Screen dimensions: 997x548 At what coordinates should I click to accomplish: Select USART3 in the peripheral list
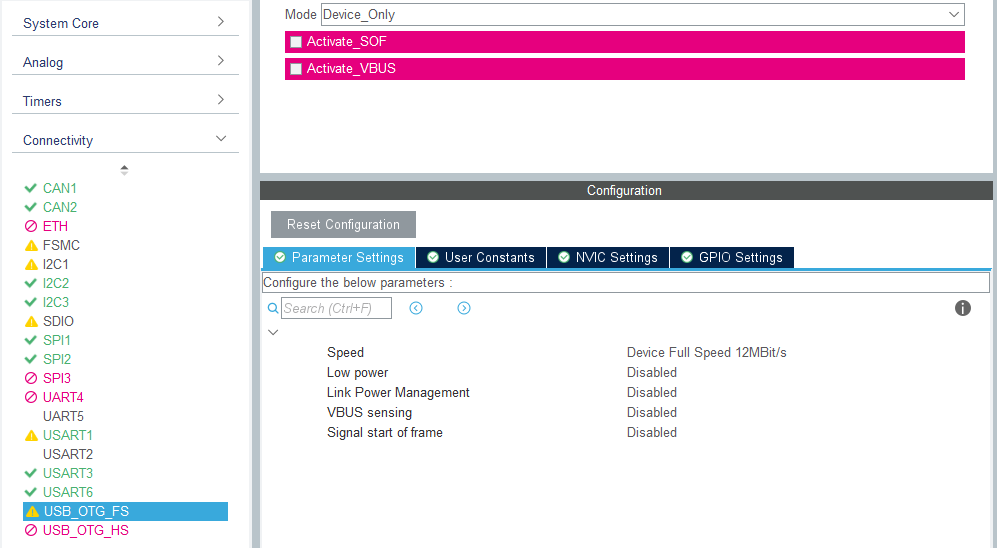pyautogui.click(x=67, y=473)
